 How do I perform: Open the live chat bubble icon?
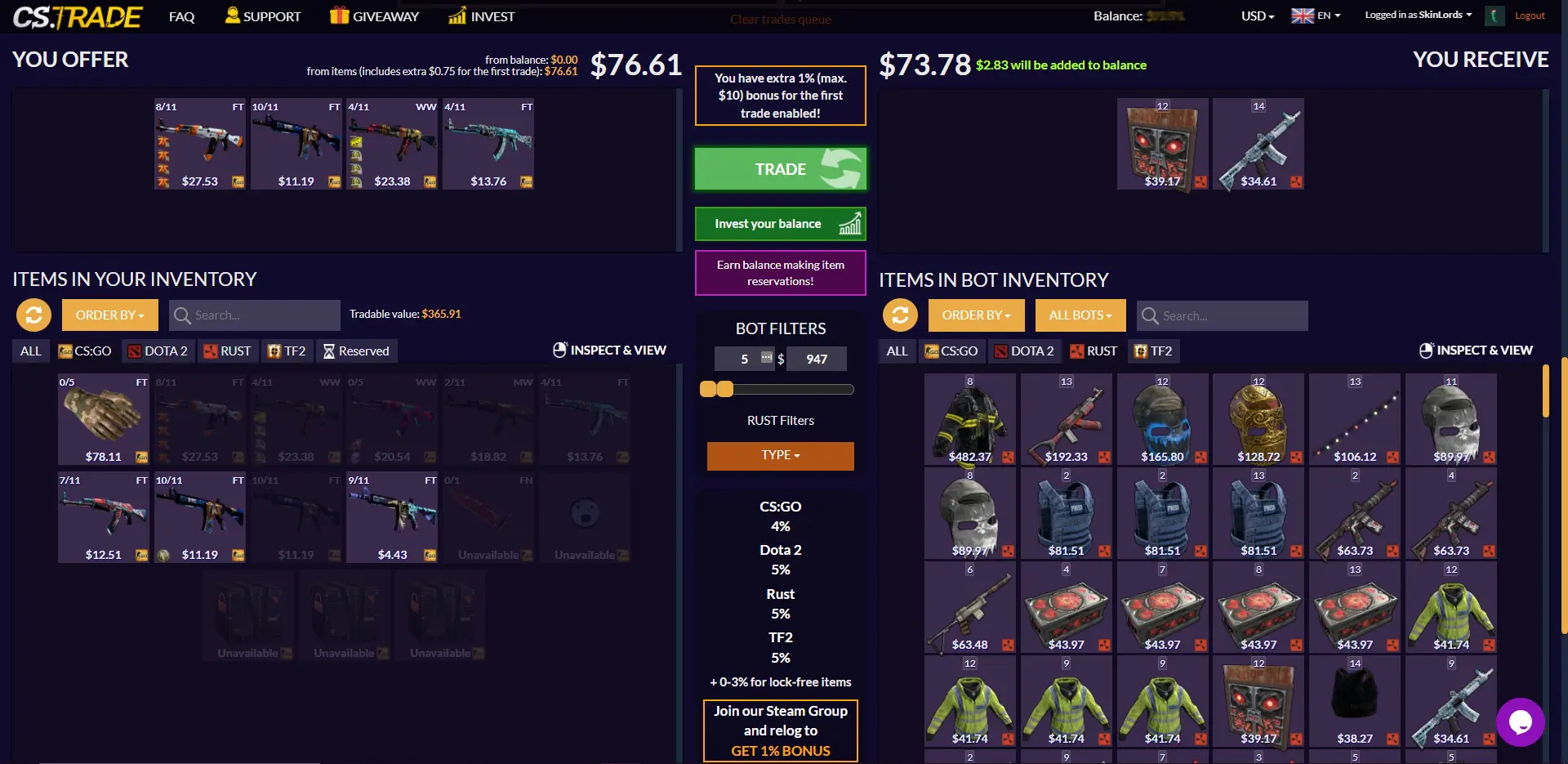pyautogui.click(x=1520, y=722)
